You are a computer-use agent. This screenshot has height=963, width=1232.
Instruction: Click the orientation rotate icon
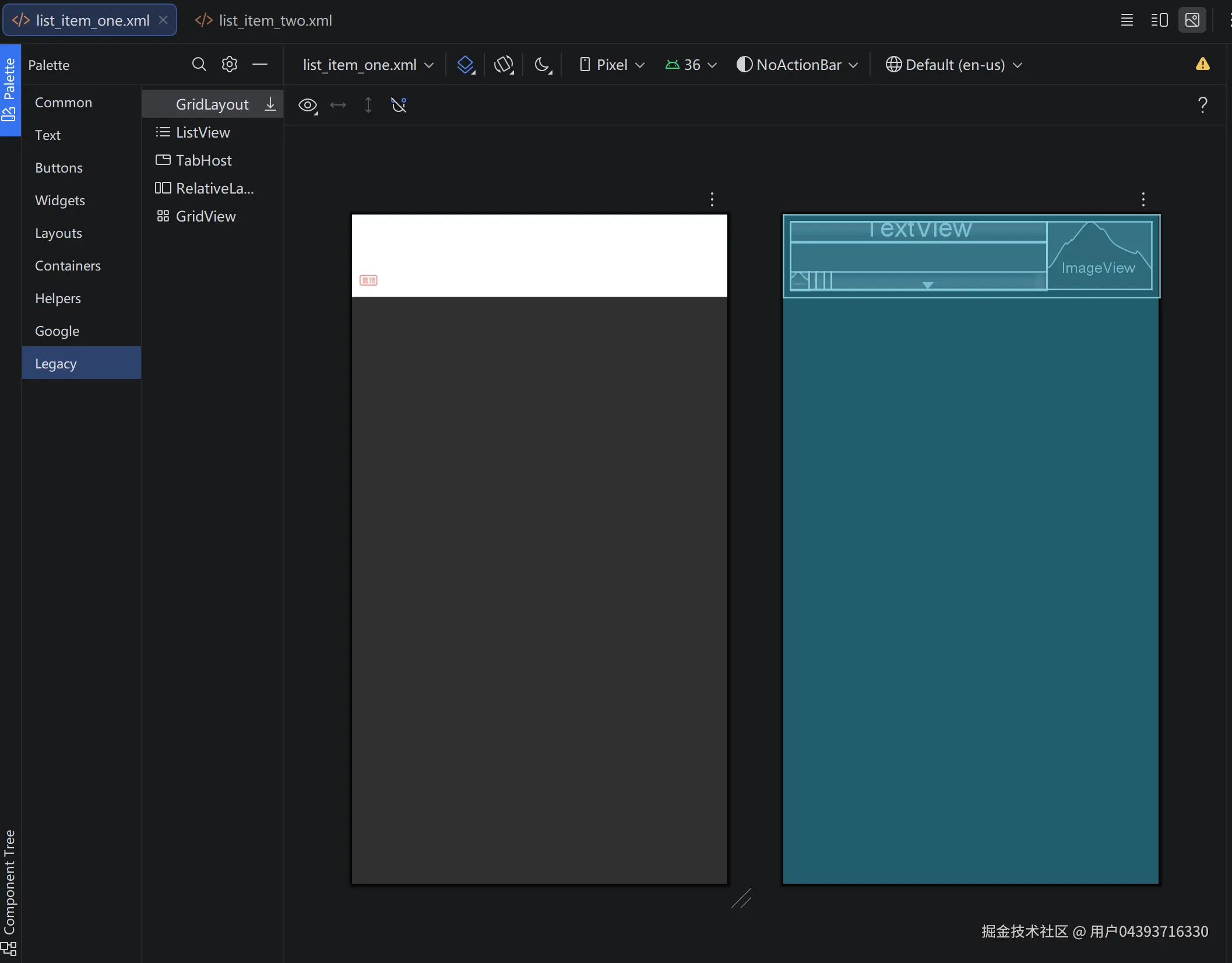click(504, 64)
